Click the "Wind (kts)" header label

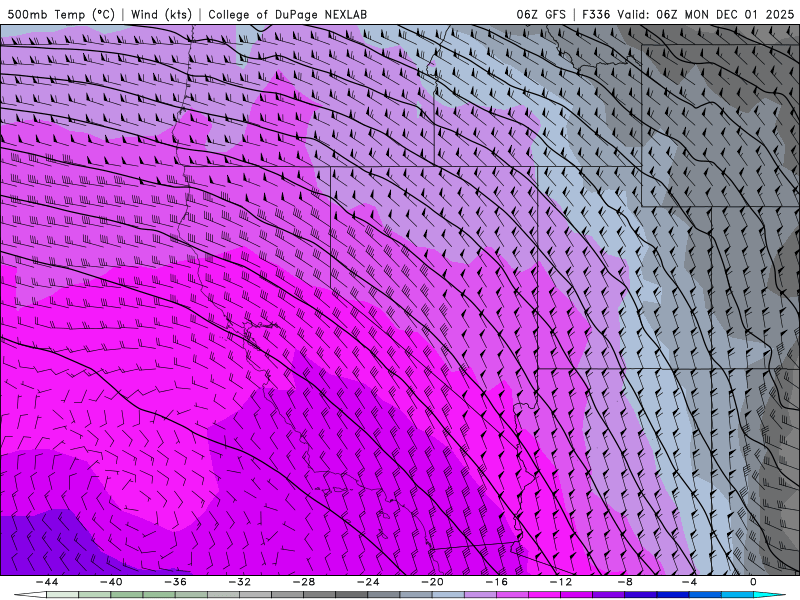[x=161, y=14]
